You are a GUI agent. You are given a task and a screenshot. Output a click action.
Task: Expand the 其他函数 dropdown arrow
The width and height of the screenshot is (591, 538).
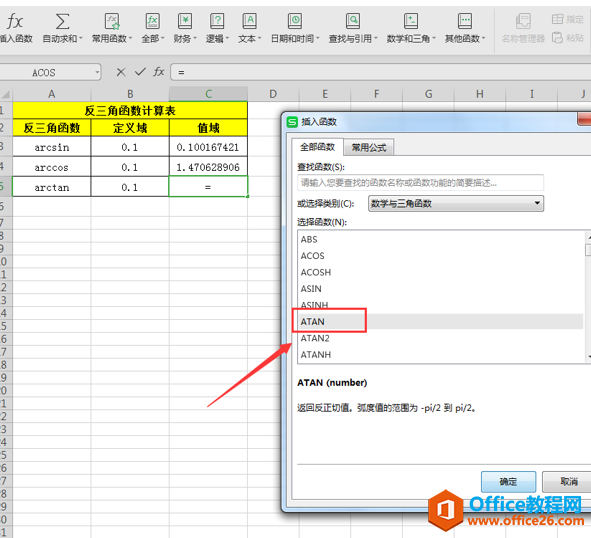pyautogui.click(x=484, y=38)
